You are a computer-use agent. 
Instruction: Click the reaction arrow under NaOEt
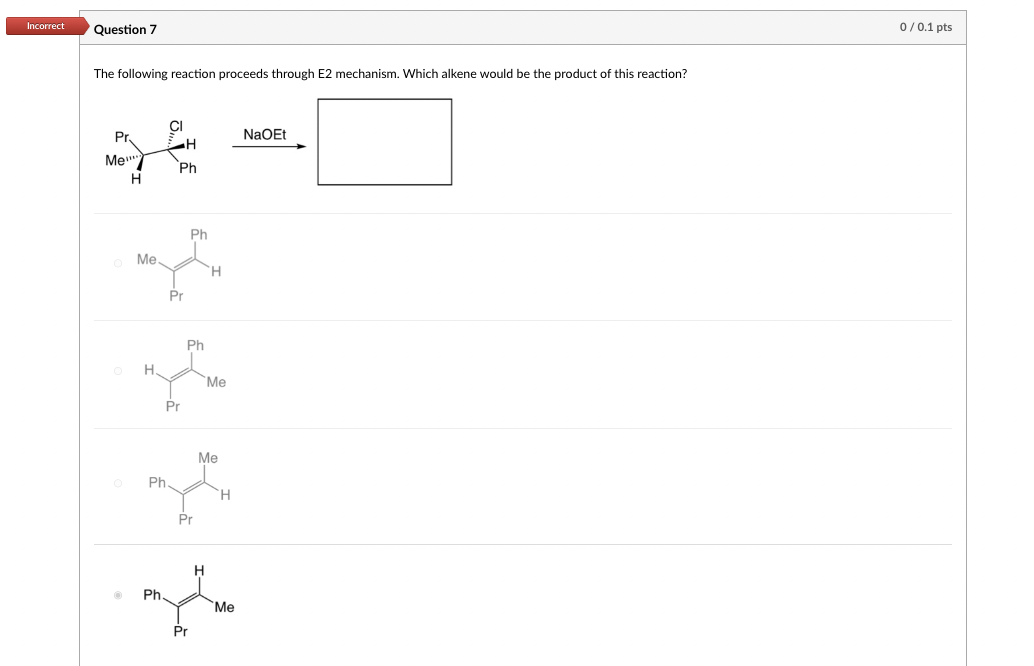click(268, 148)
